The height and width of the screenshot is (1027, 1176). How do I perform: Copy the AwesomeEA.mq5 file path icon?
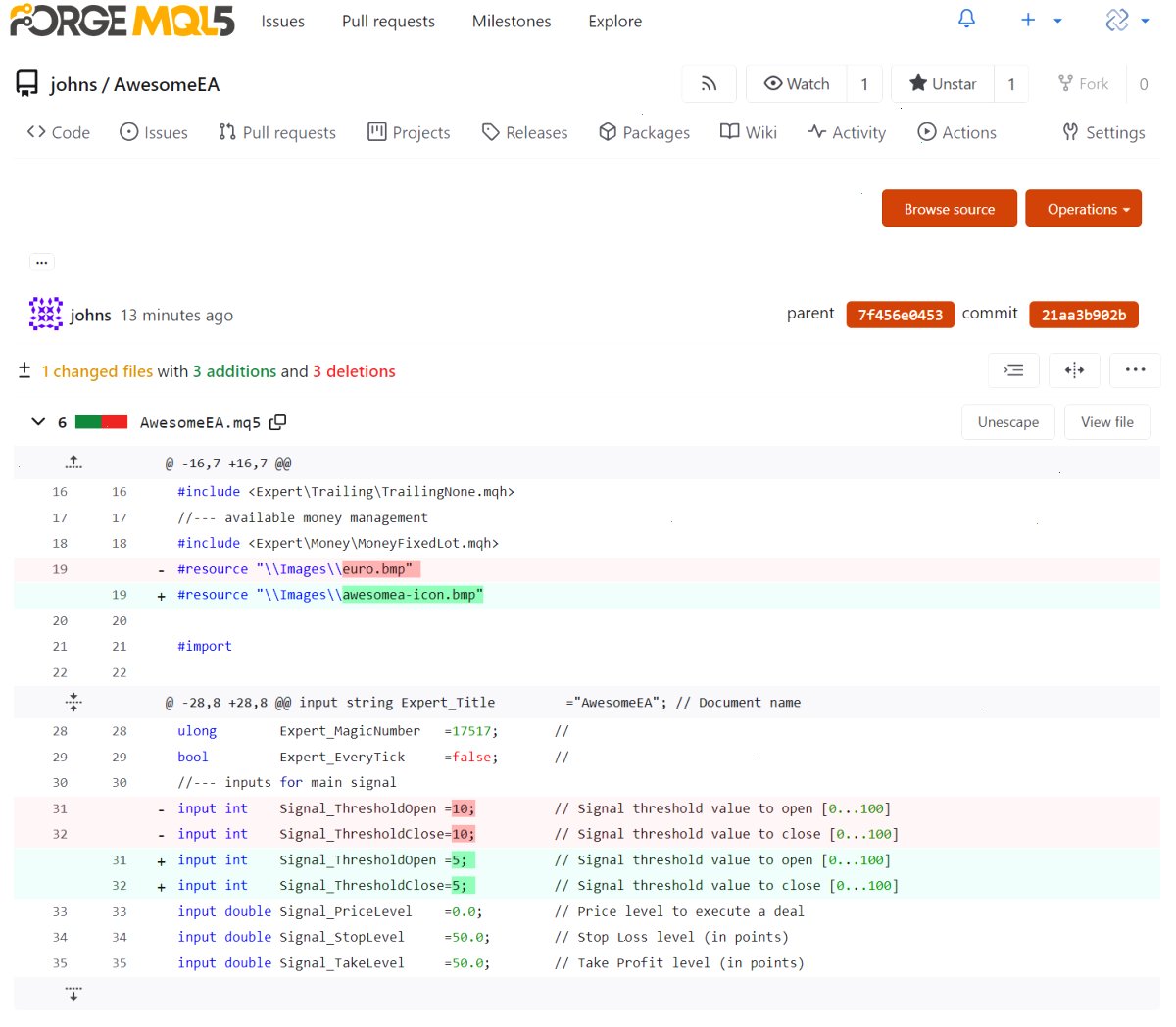click(278, 421)
